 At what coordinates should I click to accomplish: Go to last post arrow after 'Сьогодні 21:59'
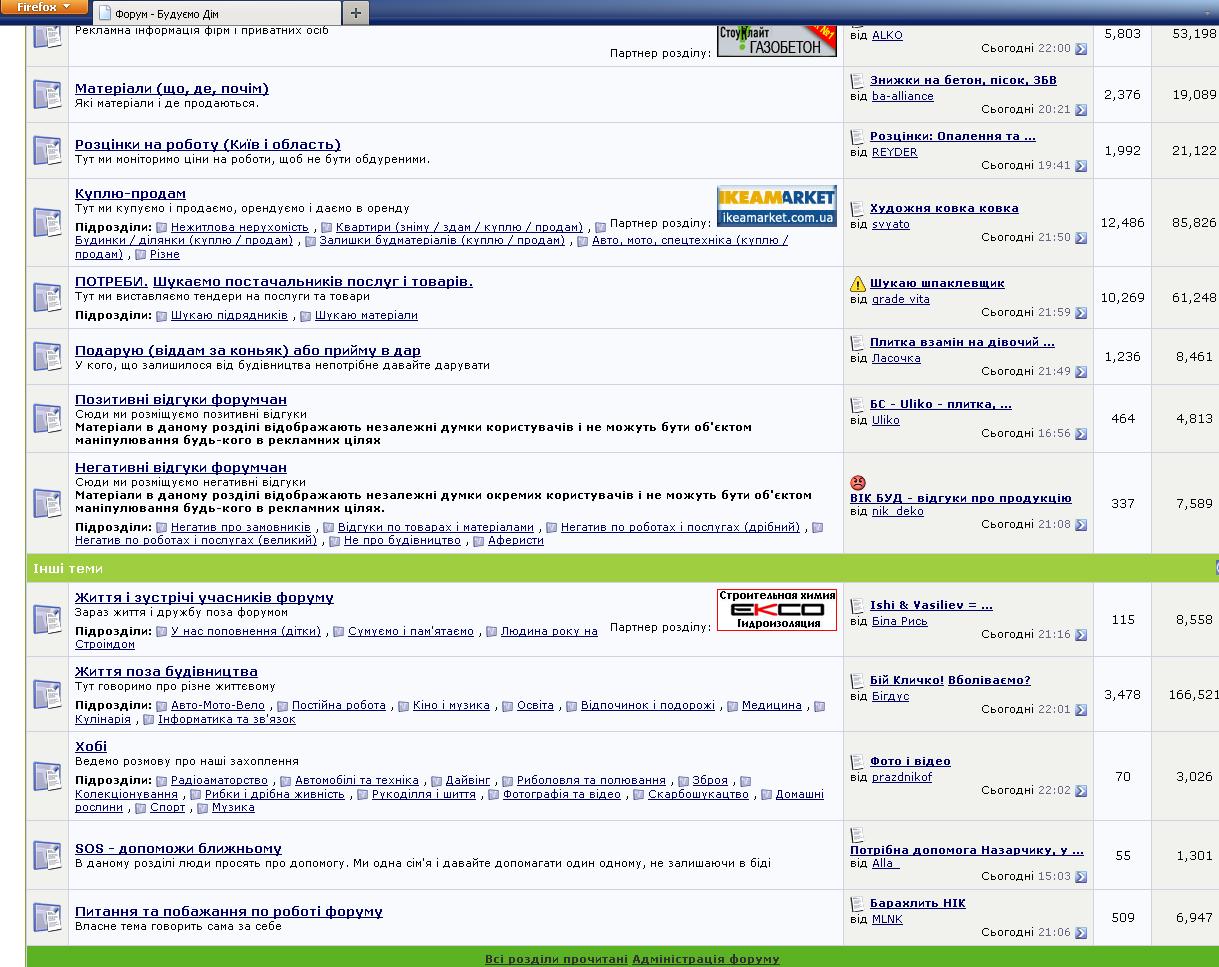pos(1081,313)
